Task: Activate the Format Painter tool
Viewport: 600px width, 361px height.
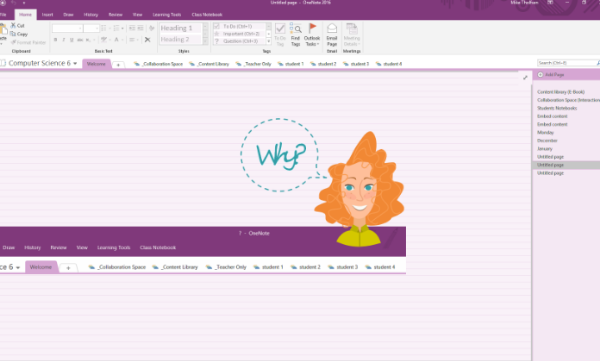Action: coord(28,42)
